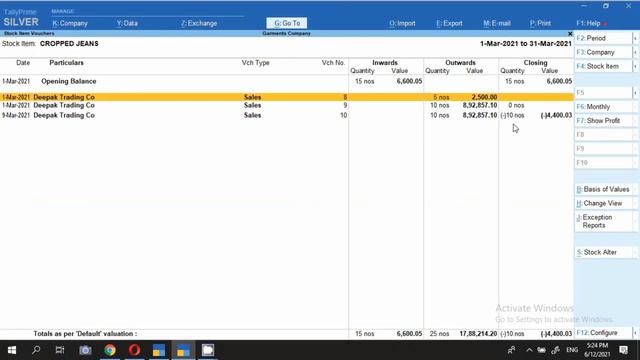Click the outward value 2,500.00
Screen dimensions: 640x360
click(484, 97)
